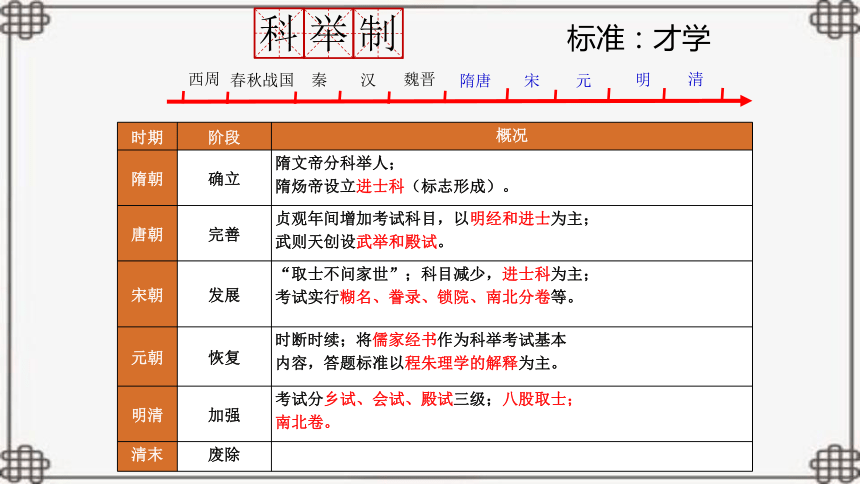Click the blue 宋 timeline label
Screen dimensions: 860x484
[531, 81]
